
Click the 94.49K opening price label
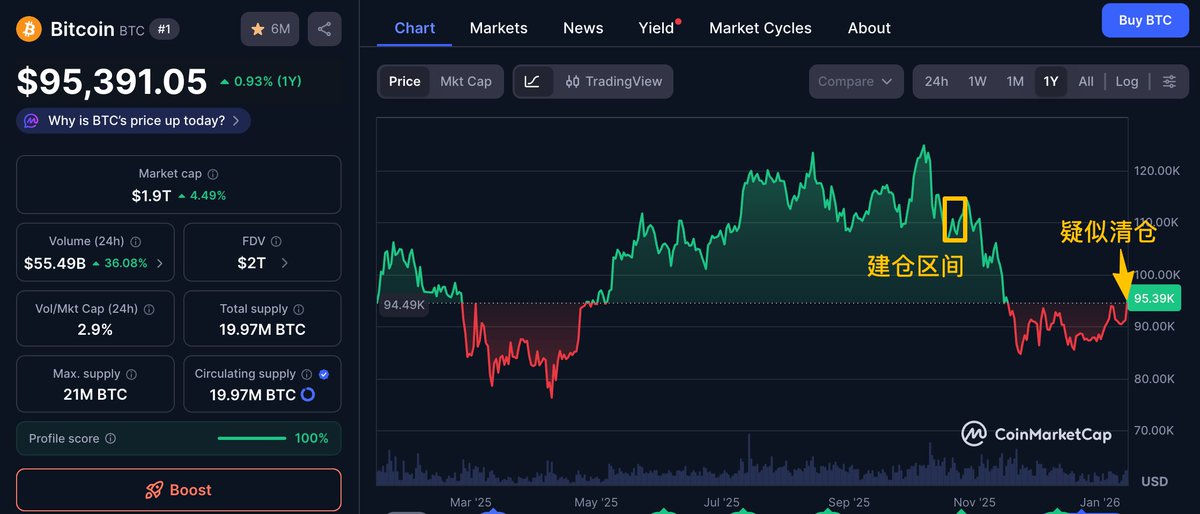(404, 305)
